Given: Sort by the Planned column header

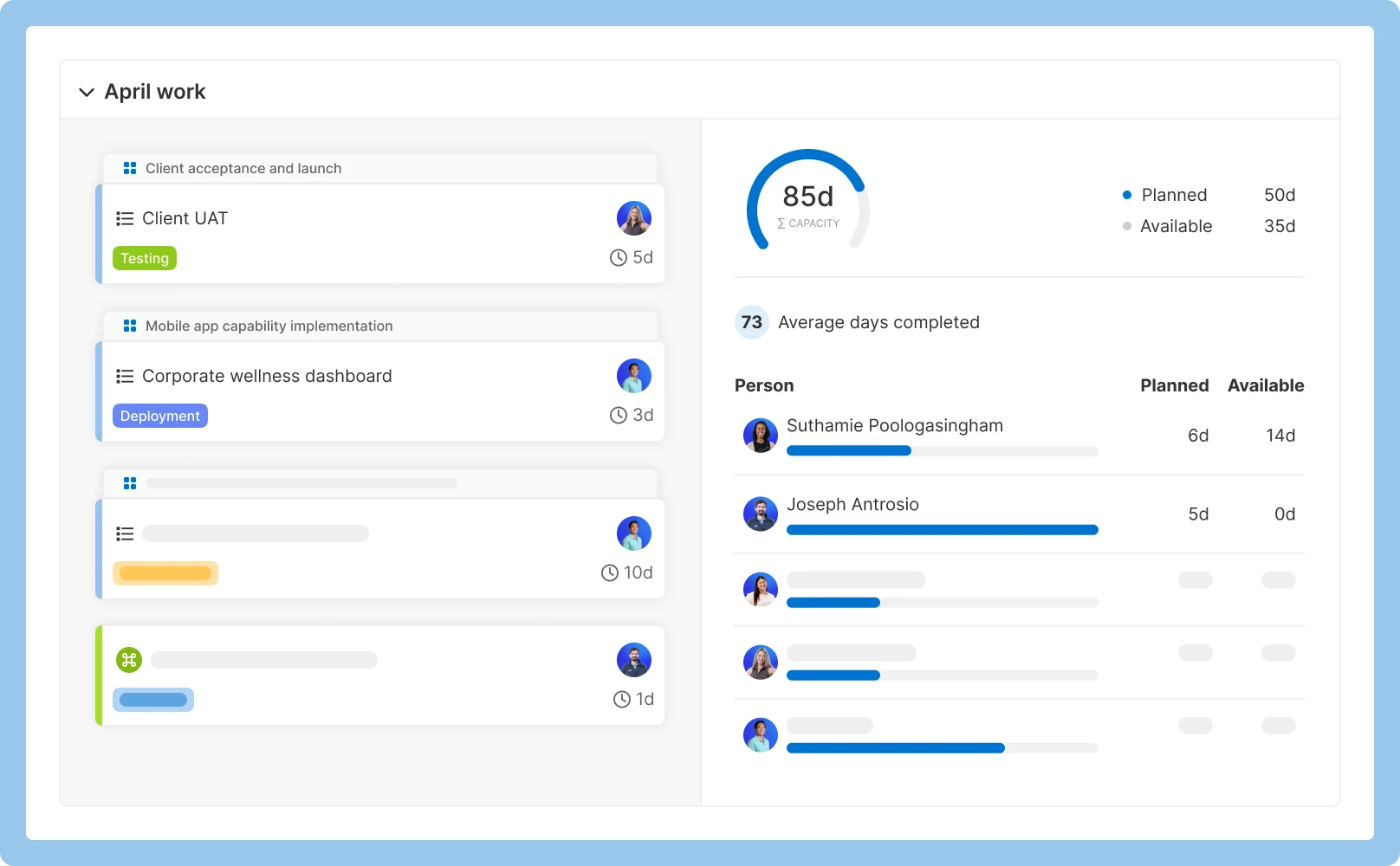Looking at the screenshot, I should point(1174,386).
